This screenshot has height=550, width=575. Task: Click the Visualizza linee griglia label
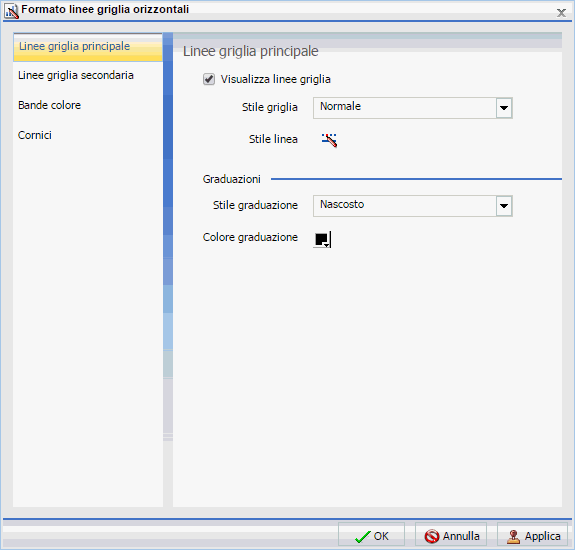[275, 79]
